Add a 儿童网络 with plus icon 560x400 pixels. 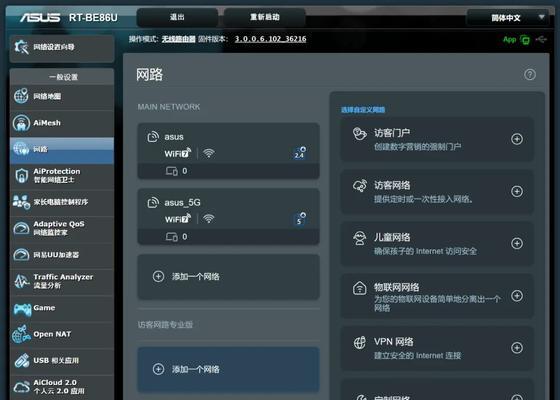(517, 243)
